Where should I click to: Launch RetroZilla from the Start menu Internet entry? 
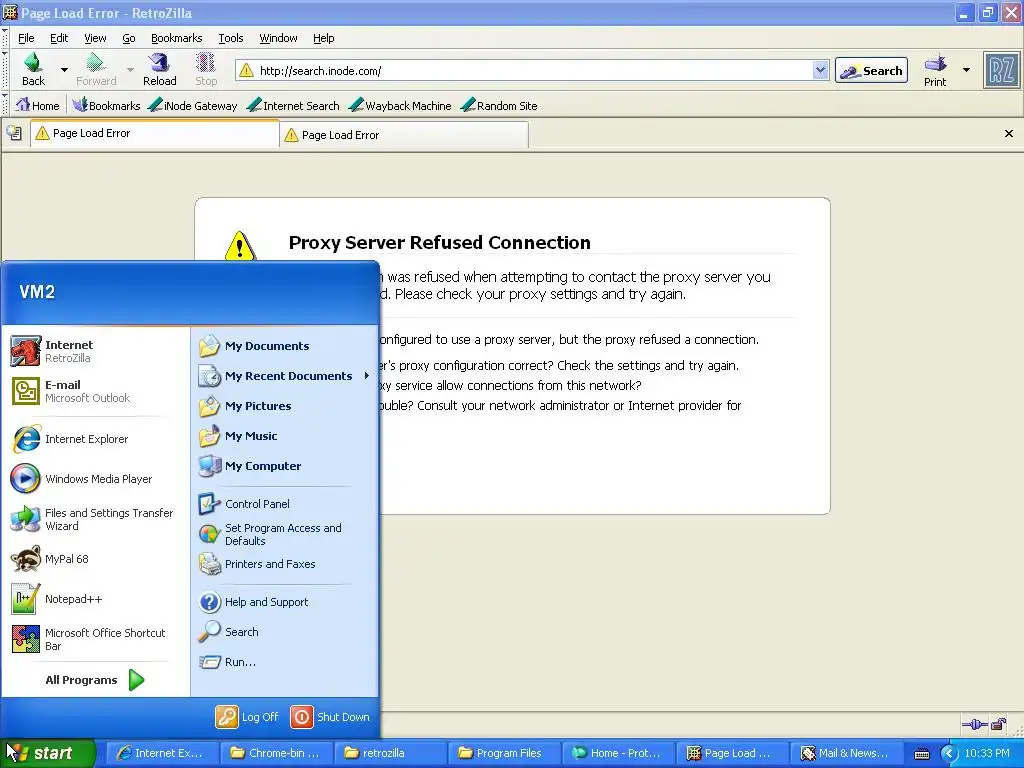click(x=95, y=351)
